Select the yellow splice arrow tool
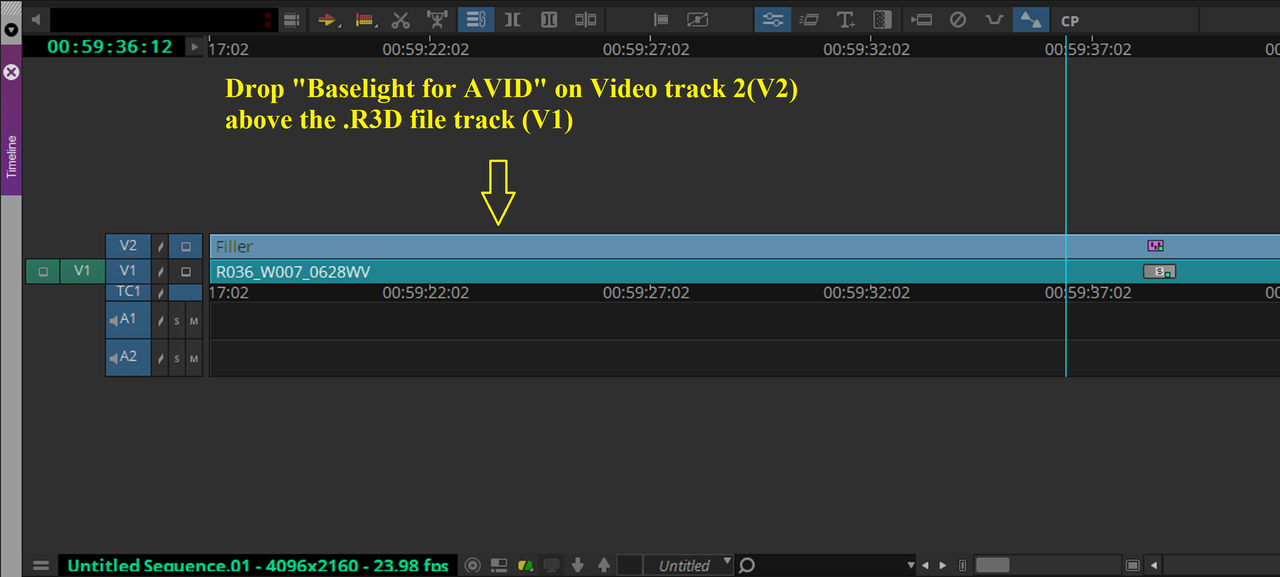1280x577 pixels. tap(328, 19)
